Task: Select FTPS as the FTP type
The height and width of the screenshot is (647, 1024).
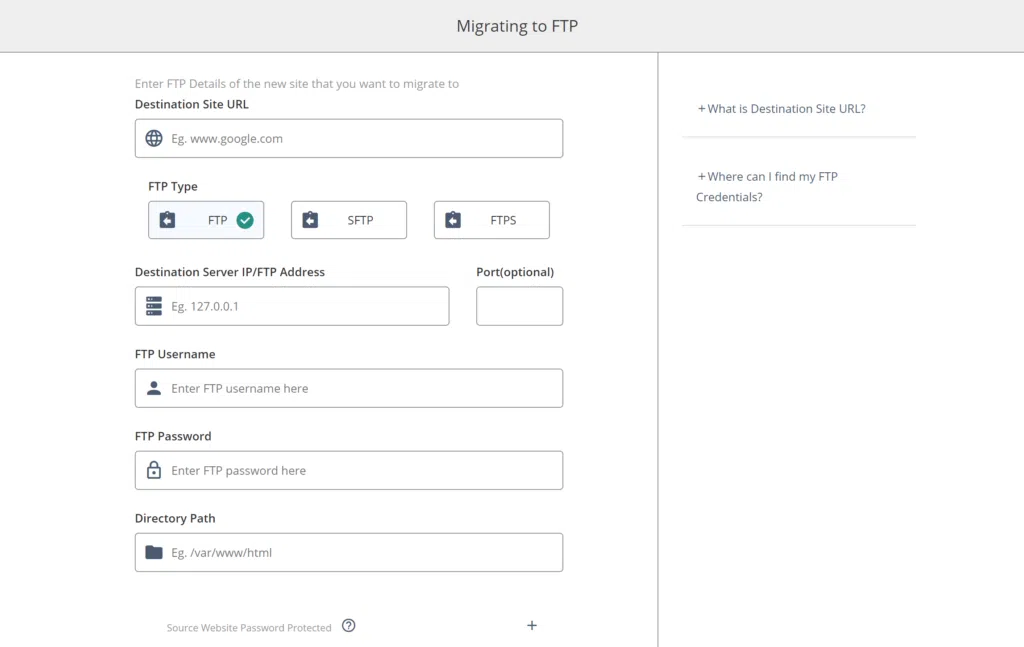Action: pyautogui.click(x=491, y=219)
